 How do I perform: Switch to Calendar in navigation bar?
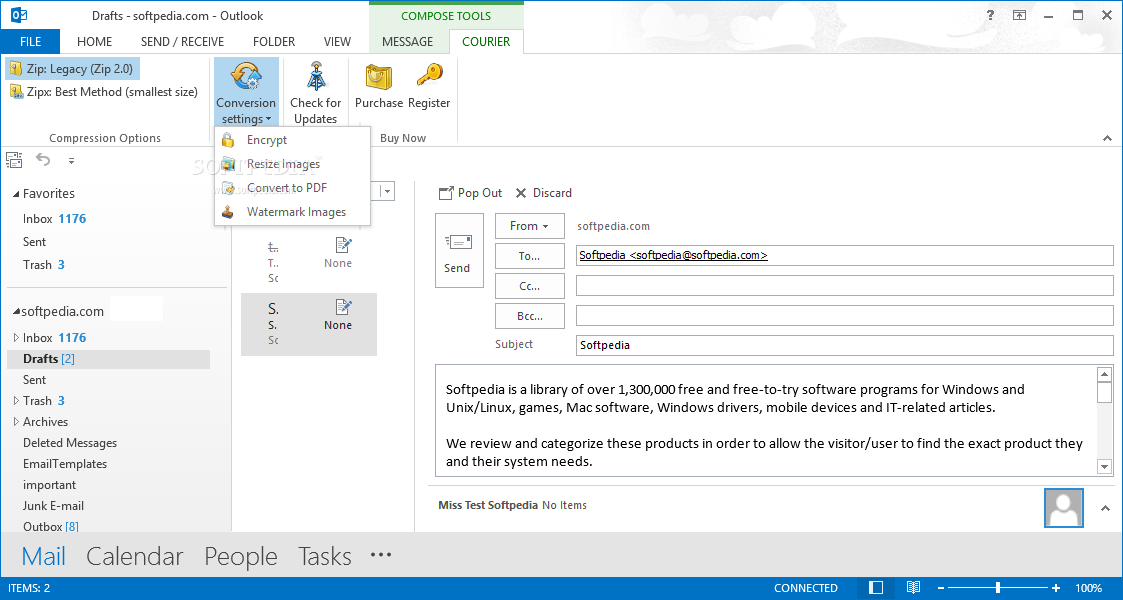(135, 556)
